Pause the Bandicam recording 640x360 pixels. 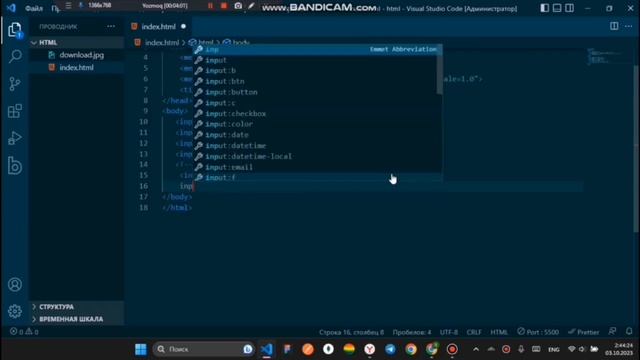[210, 6]
